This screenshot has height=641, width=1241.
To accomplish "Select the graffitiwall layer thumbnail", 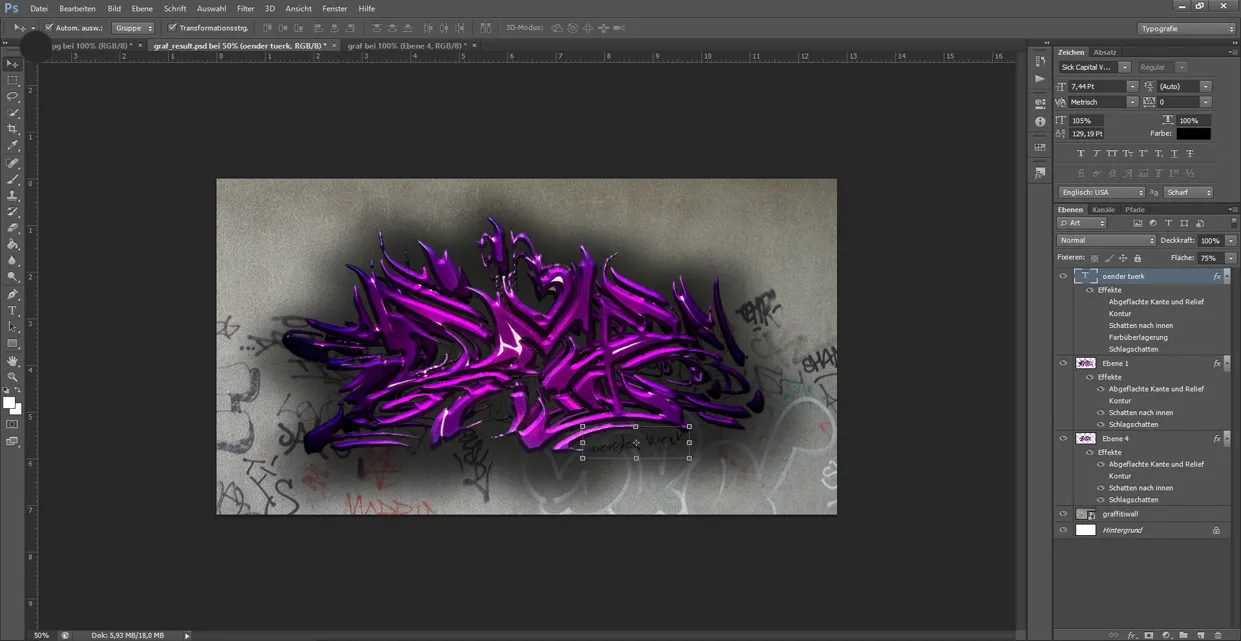I will 1086,514.
